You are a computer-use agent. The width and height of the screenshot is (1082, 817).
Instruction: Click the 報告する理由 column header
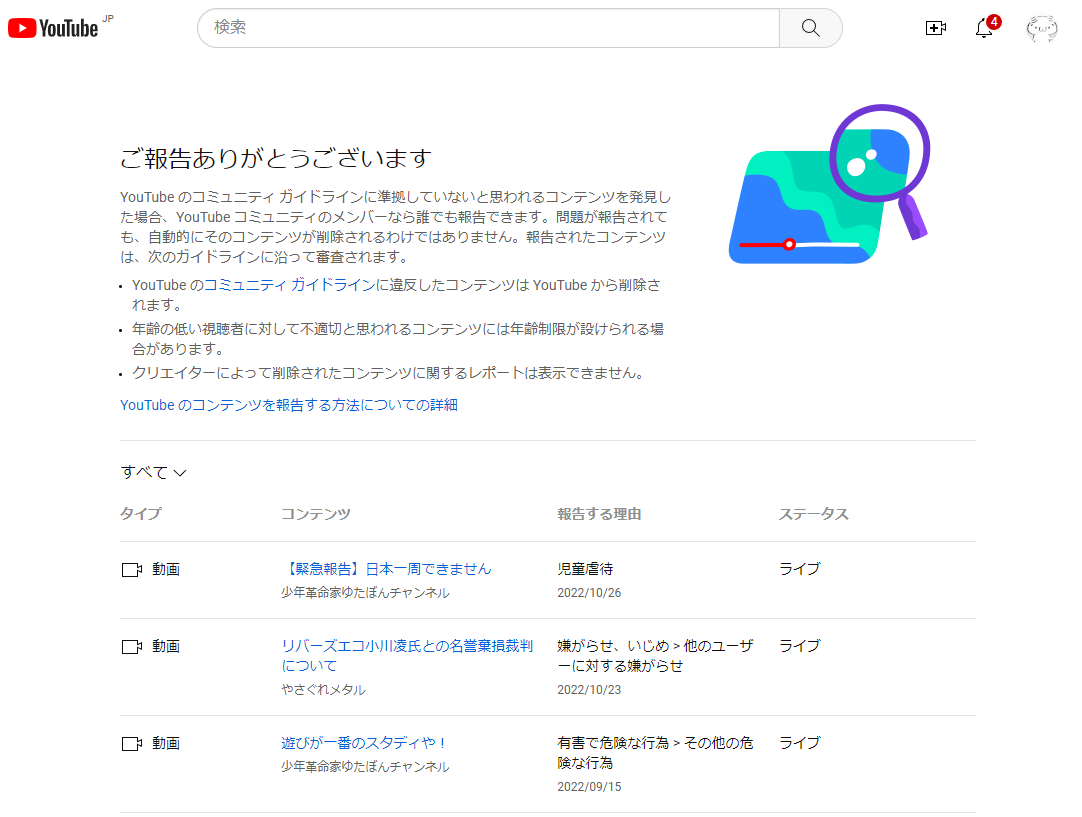click(x=599, y=514)
